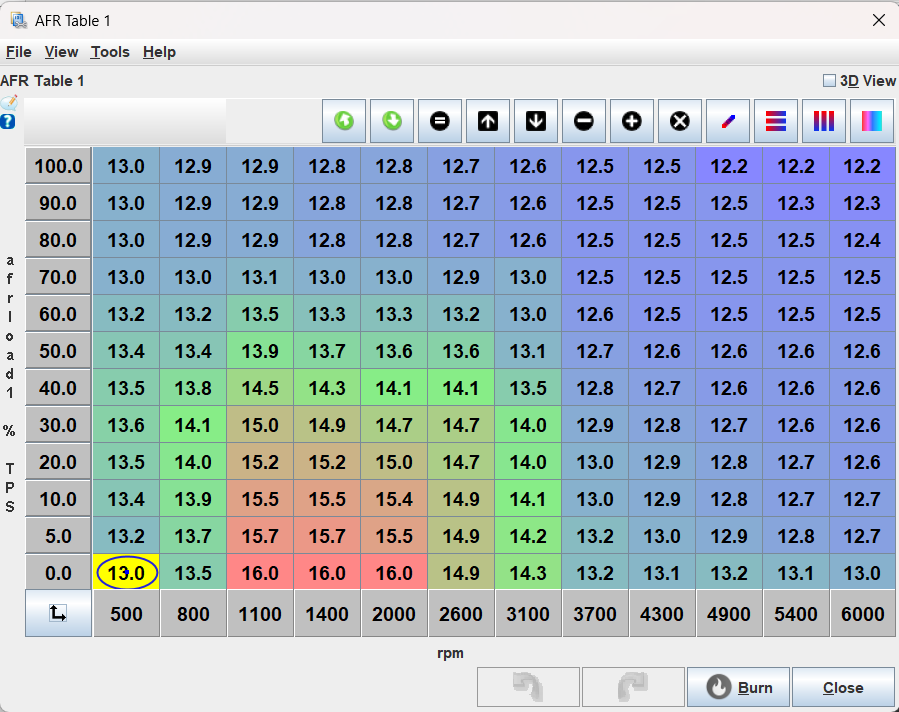Click the blue help question mark icon
899x712 pixels.
[8, 121]
